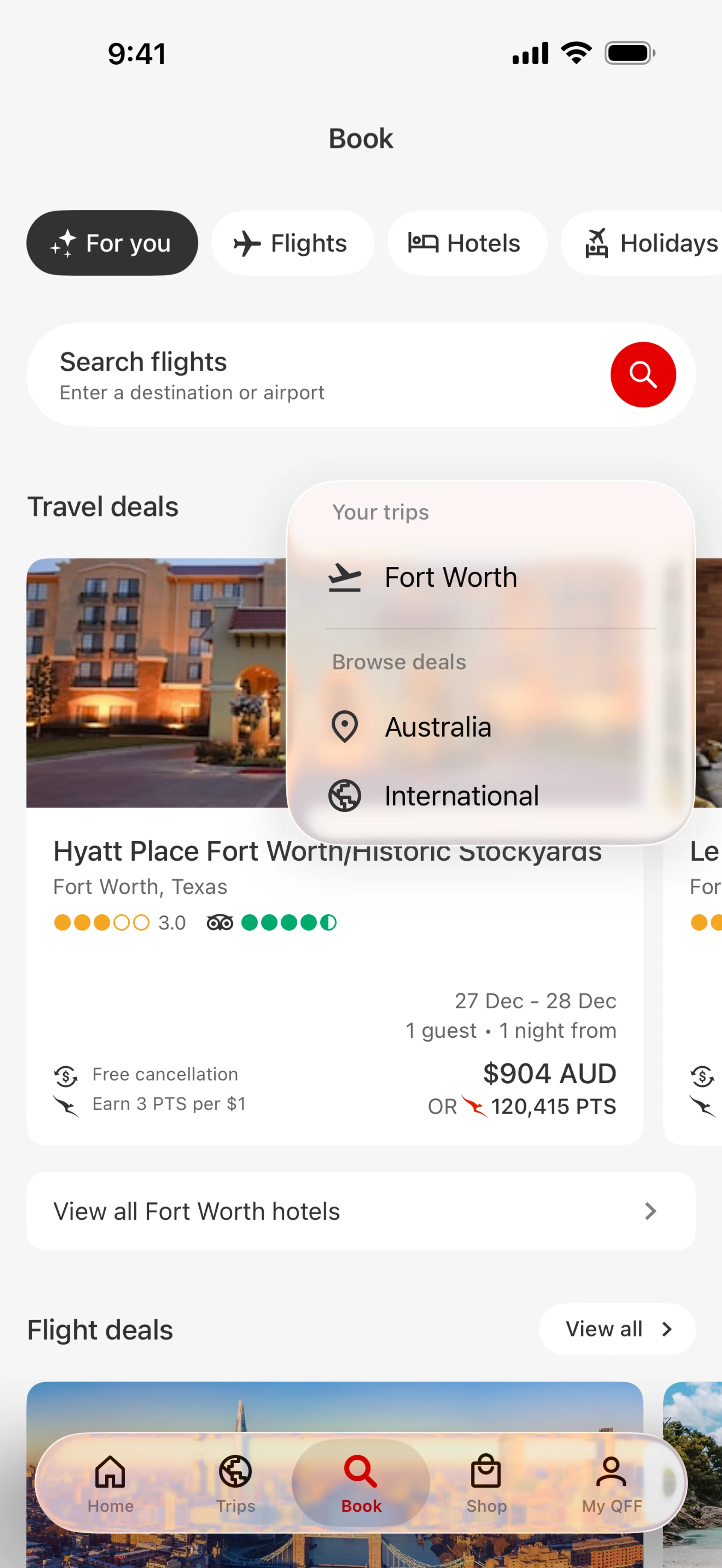Tap the red search magnifier button
722x1568 pixels.
643,374
